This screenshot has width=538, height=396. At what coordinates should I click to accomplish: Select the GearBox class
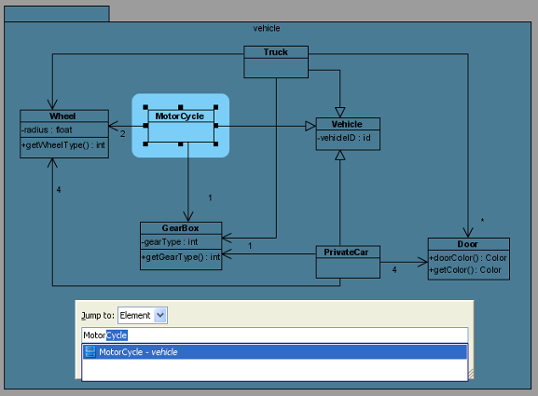pyautogui.click(x=181, y=246)
